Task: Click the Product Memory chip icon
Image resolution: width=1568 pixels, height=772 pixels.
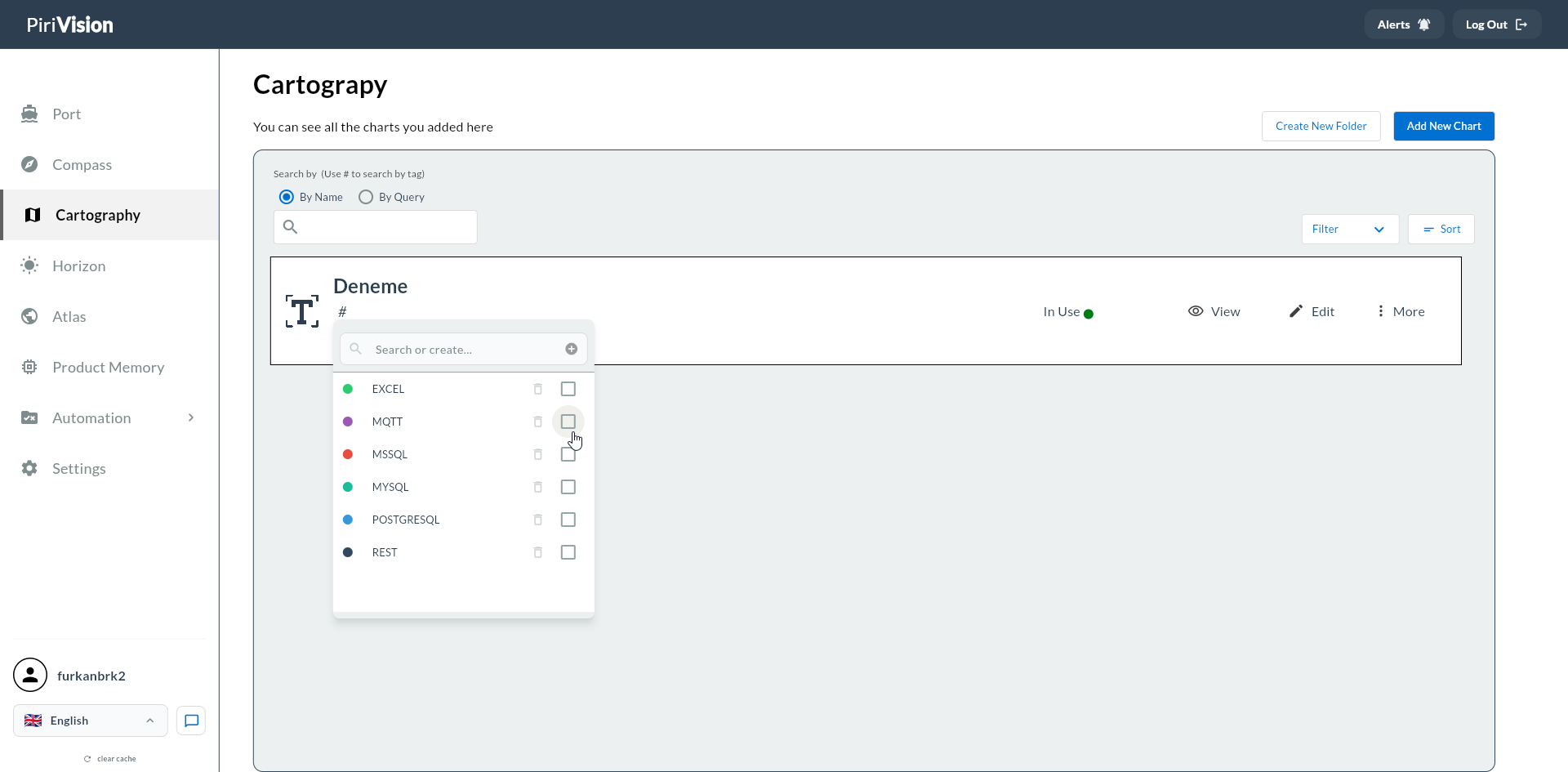Action: coord(29,367)
